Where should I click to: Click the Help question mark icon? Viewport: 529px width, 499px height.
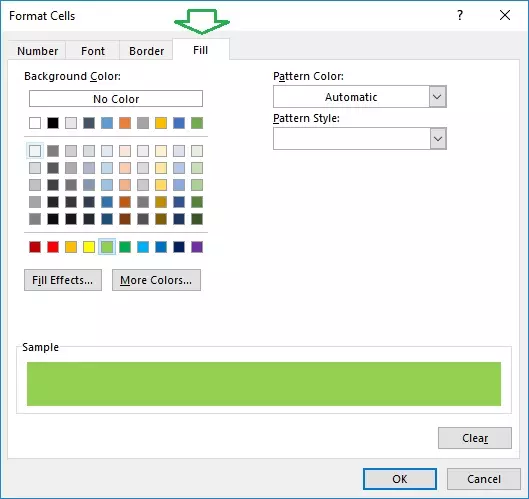tap(460, 15)
